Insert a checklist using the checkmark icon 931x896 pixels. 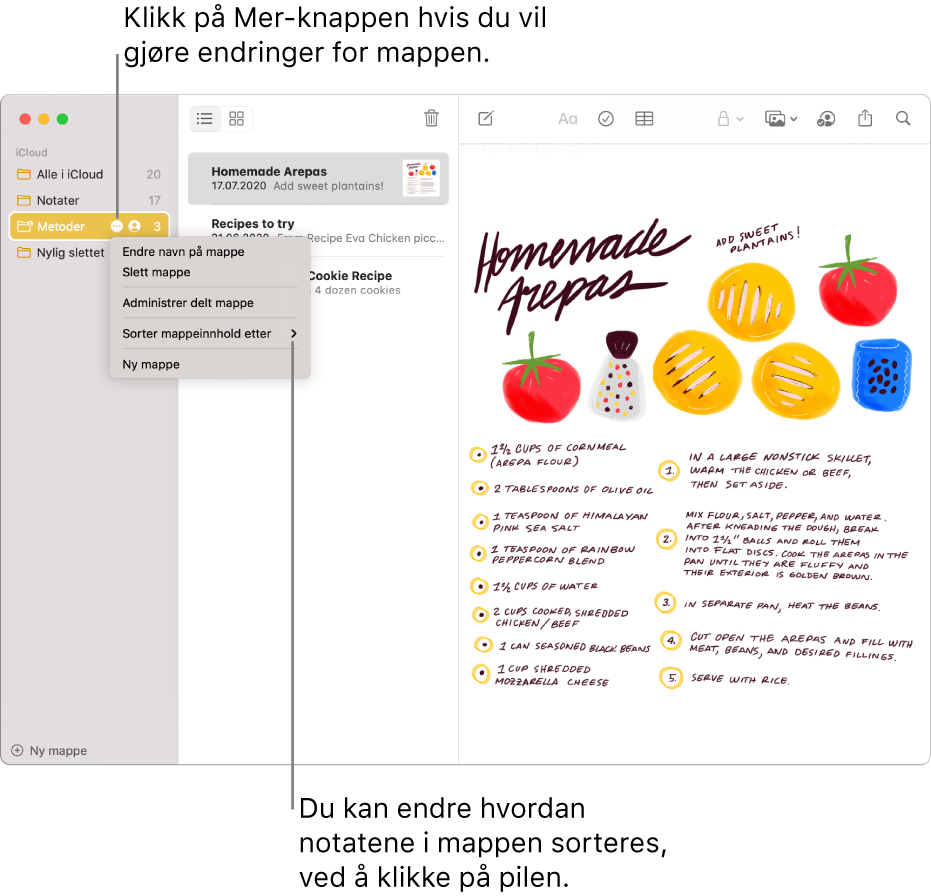click(606, 118)
